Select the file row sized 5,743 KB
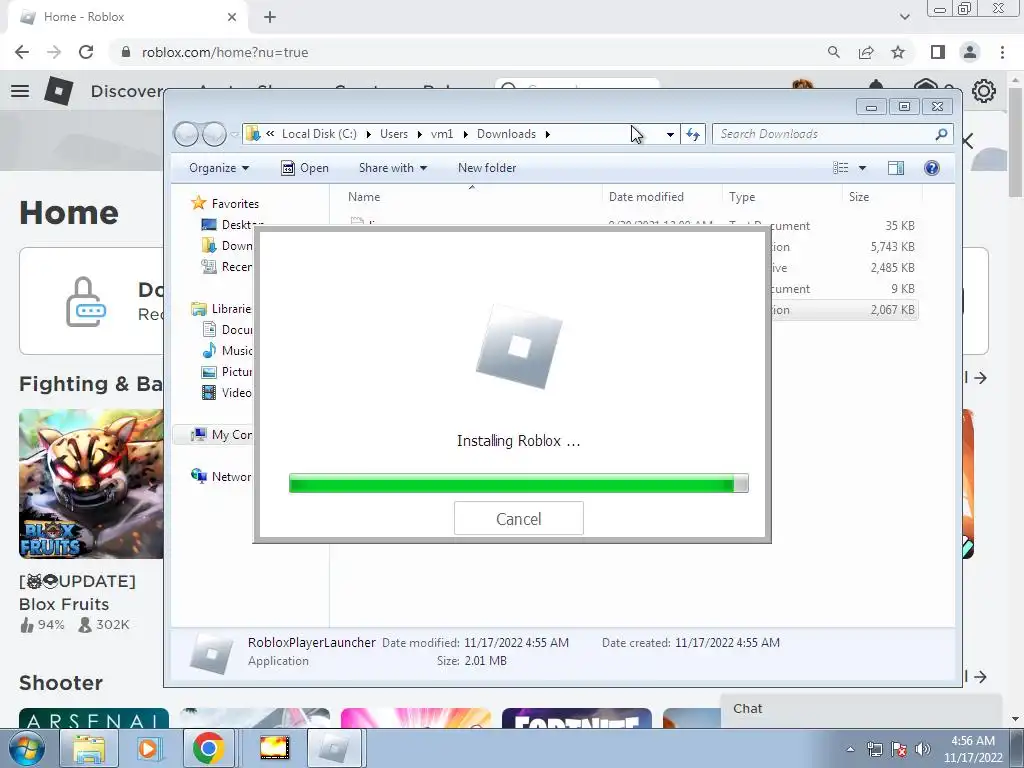This screenshot has height=768, width=1024. [845, 247]
